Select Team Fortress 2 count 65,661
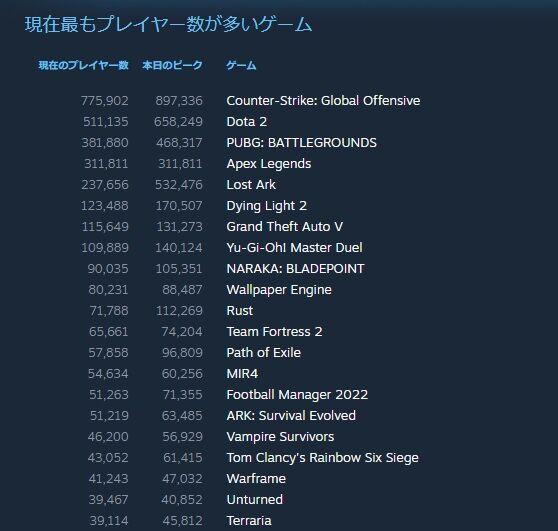This screenshot has width=558, height=531. point(109,332)
